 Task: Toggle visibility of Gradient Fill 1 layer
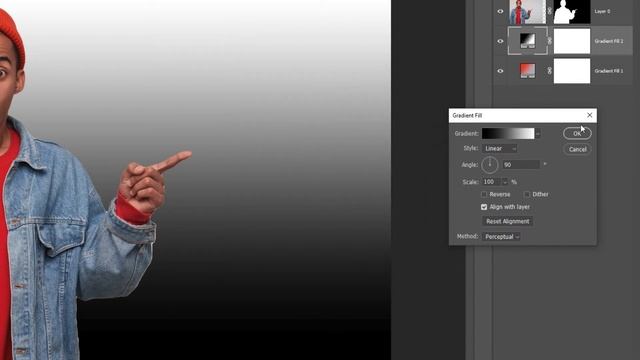[500, 71]
